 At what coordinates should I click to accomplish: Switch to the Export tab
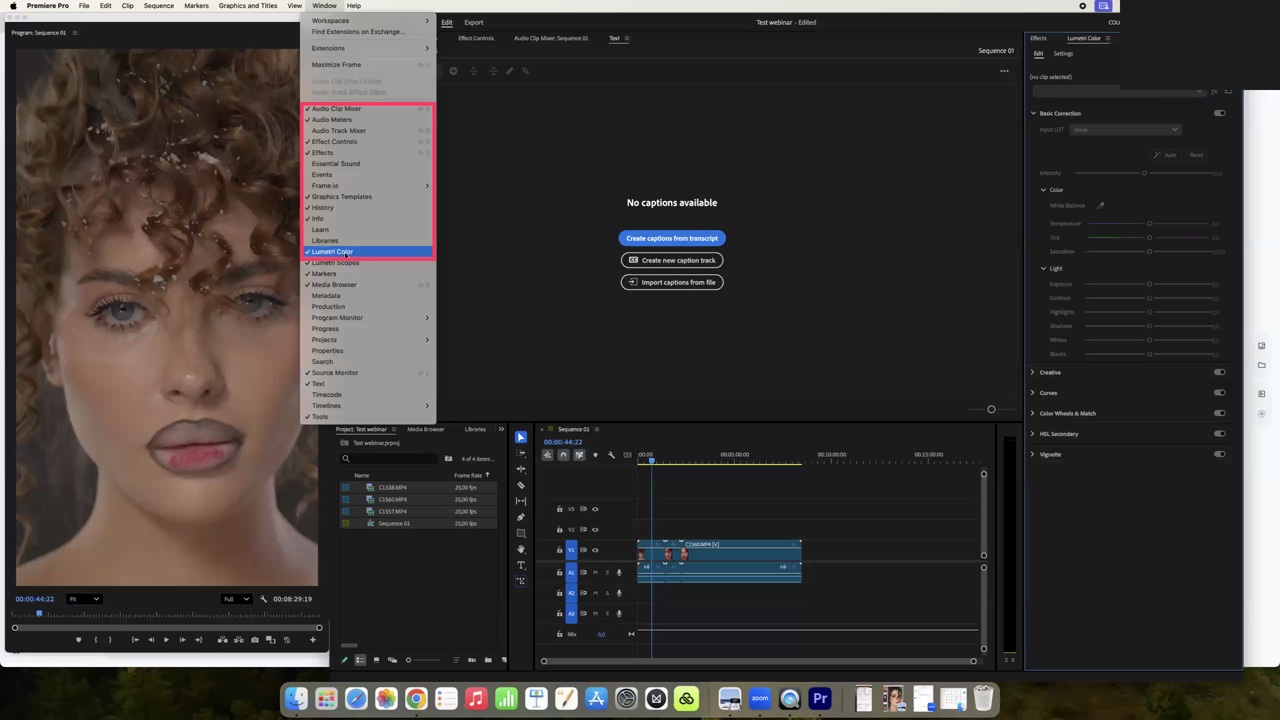coord(474,22)
